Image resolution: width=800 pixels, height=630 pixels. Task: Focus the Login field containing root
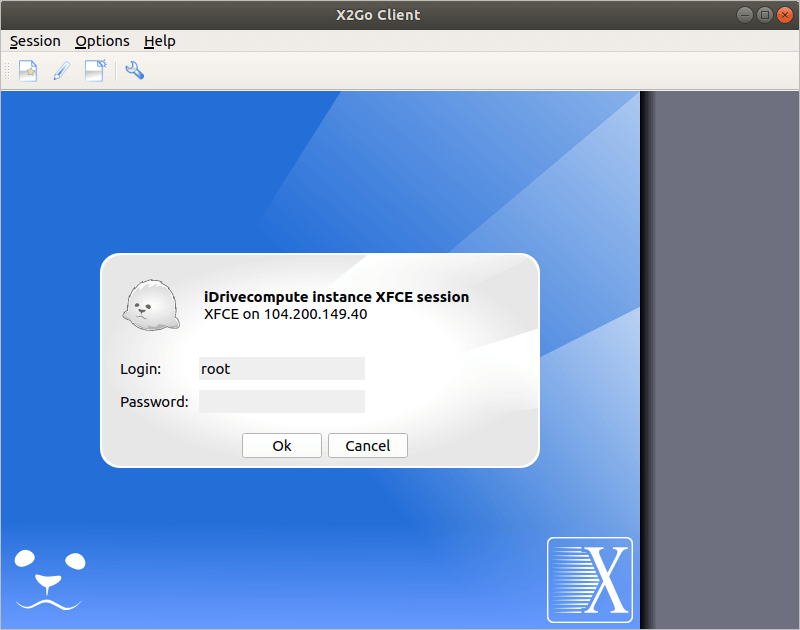[x=281, y=369]
